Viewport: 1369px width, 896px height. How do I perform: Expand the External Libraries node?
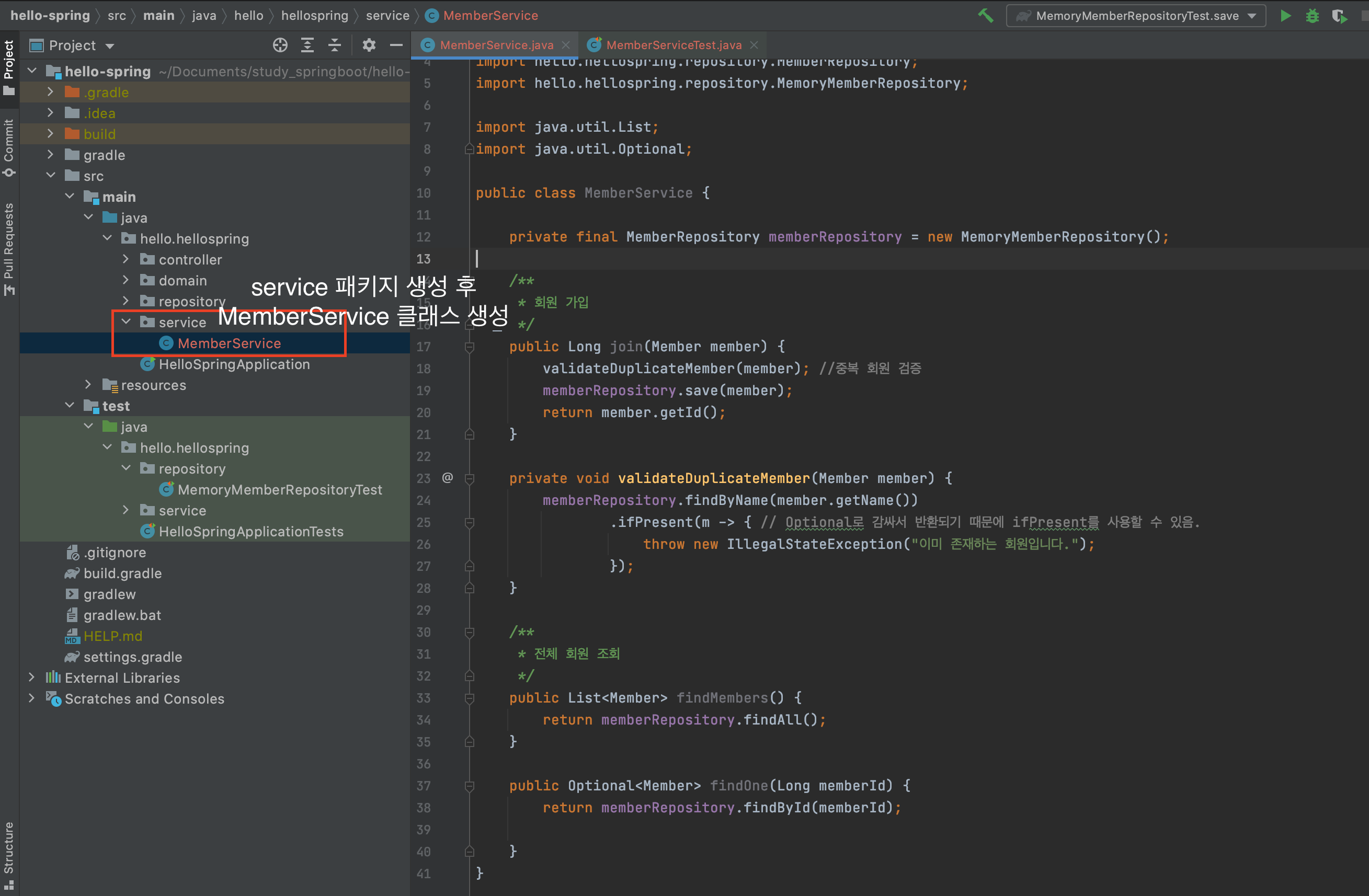pyautogui.click(x=31, y=677)
